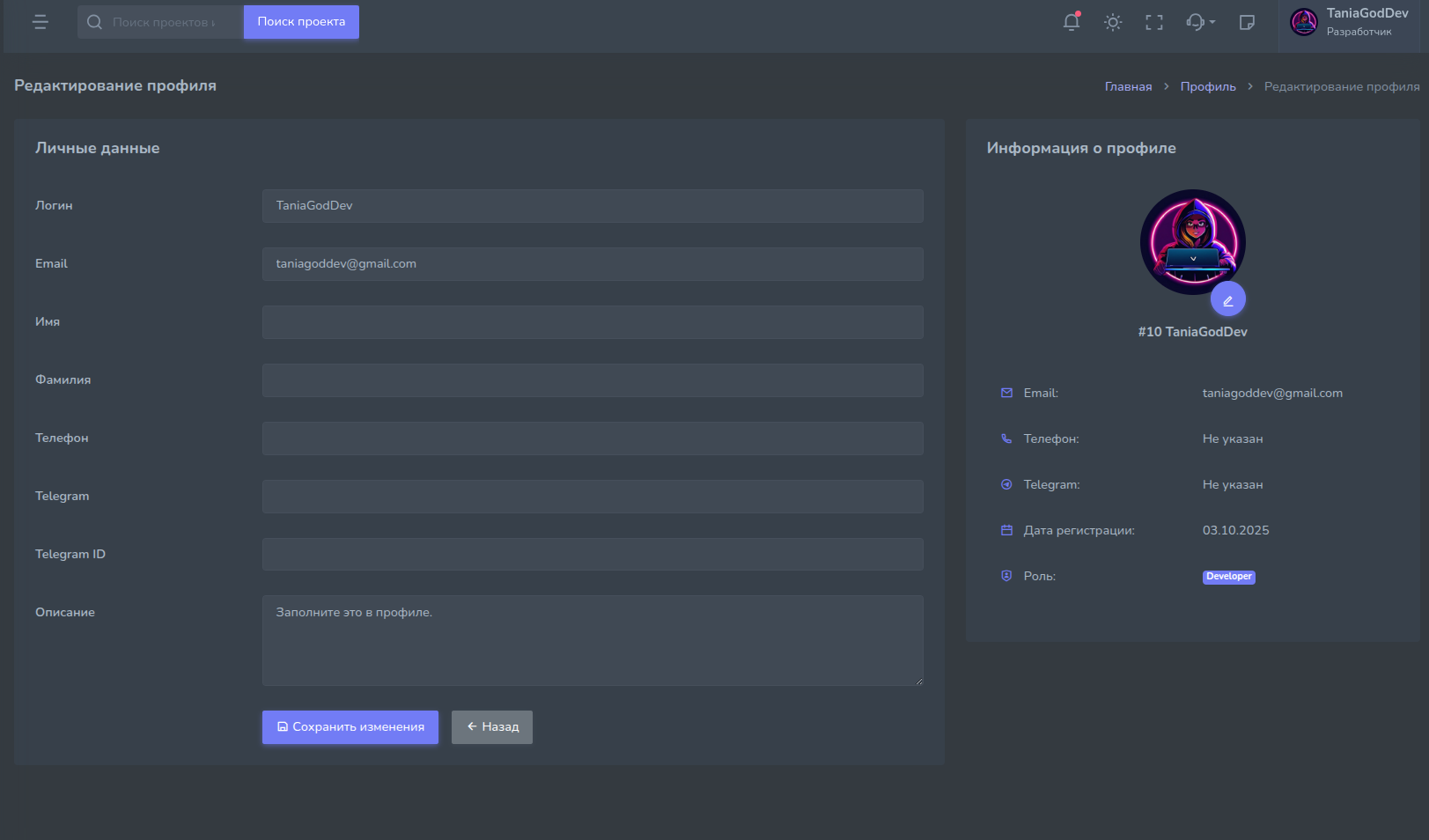Click the Email input field
Image resolution: width=1429 pixels, height=840 pixels.
593,264
